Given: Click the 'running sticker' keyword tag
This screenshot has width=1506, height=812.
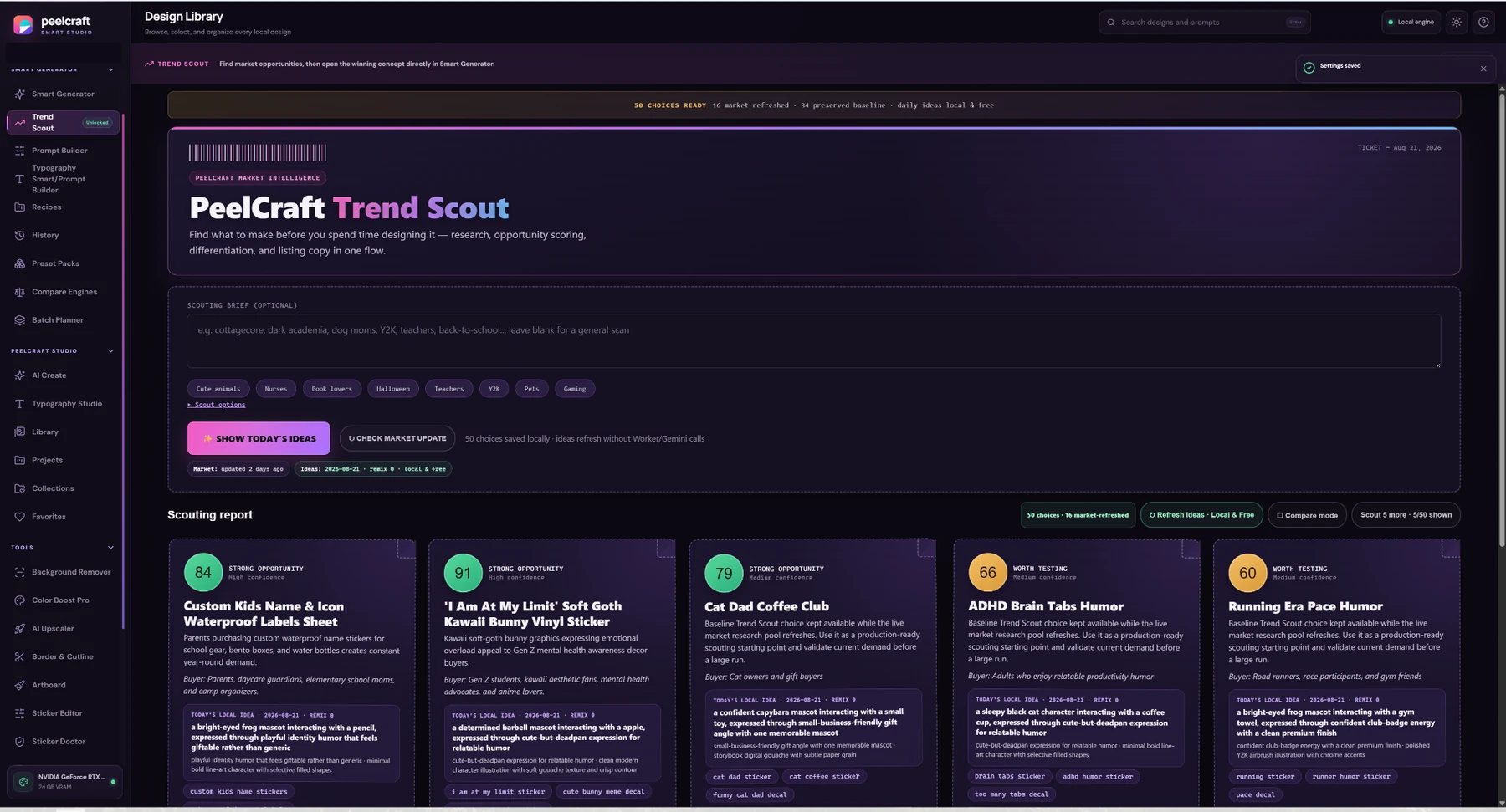Looking at the screenshot, I should coord(1265,777).
